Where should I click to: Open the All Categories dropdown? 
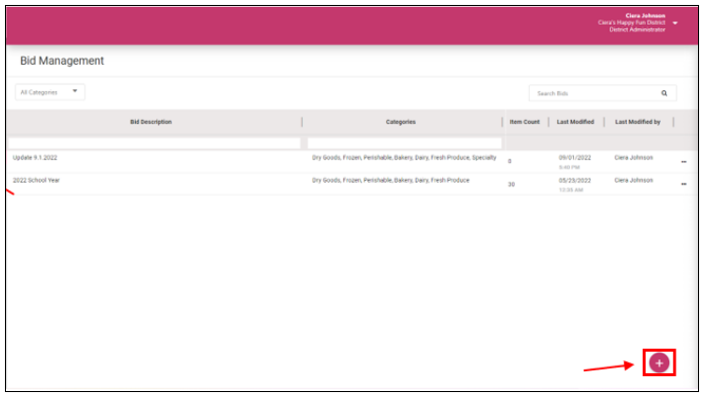coord(50,92)
